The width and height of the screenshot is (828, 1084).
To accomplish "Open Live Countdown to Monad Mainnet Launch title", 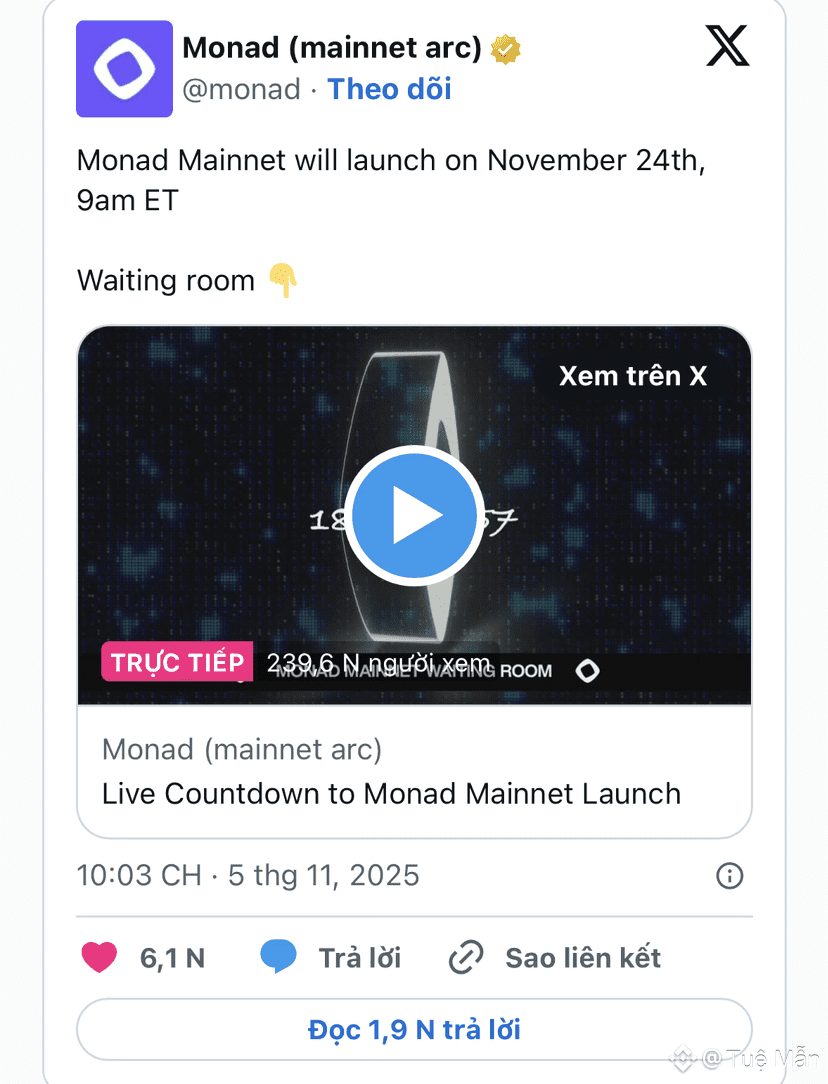I will (x=391, y=794).
